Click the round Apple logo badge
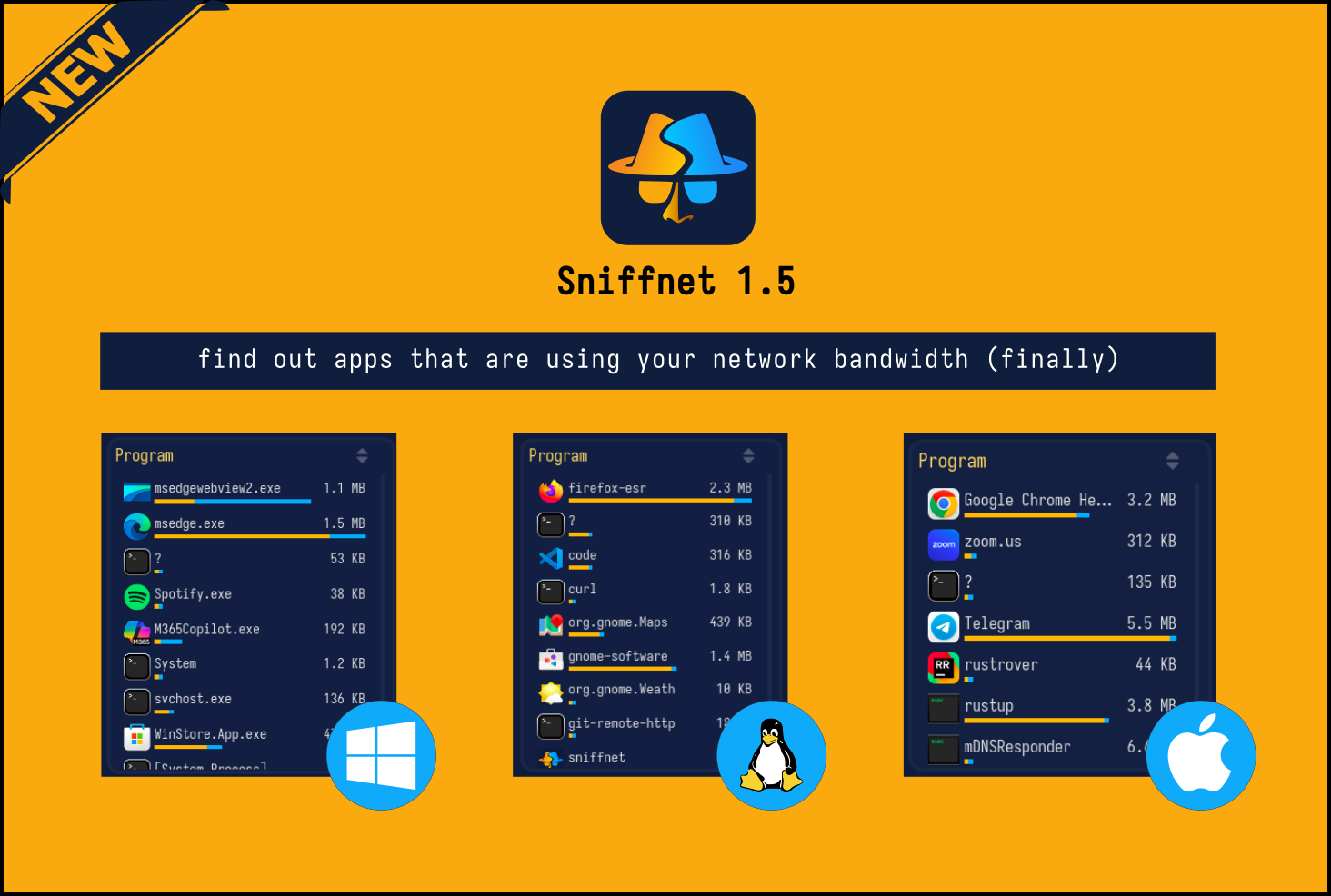This screenshot has width=1331, height=896. pyautogui.click(x=1201, y=755)
